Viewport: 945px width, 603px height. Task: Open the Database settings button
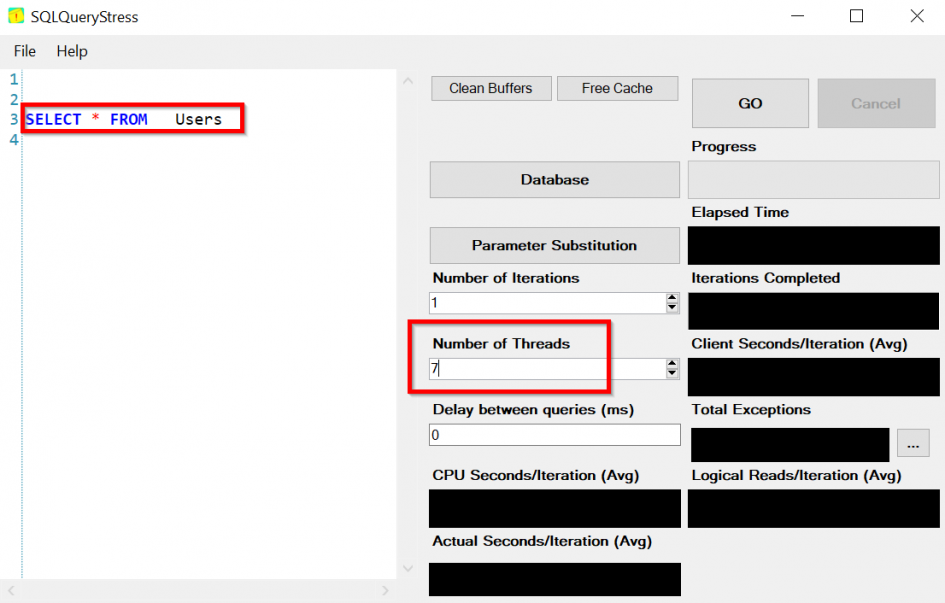pyautogui.click(x=554, y=180)
